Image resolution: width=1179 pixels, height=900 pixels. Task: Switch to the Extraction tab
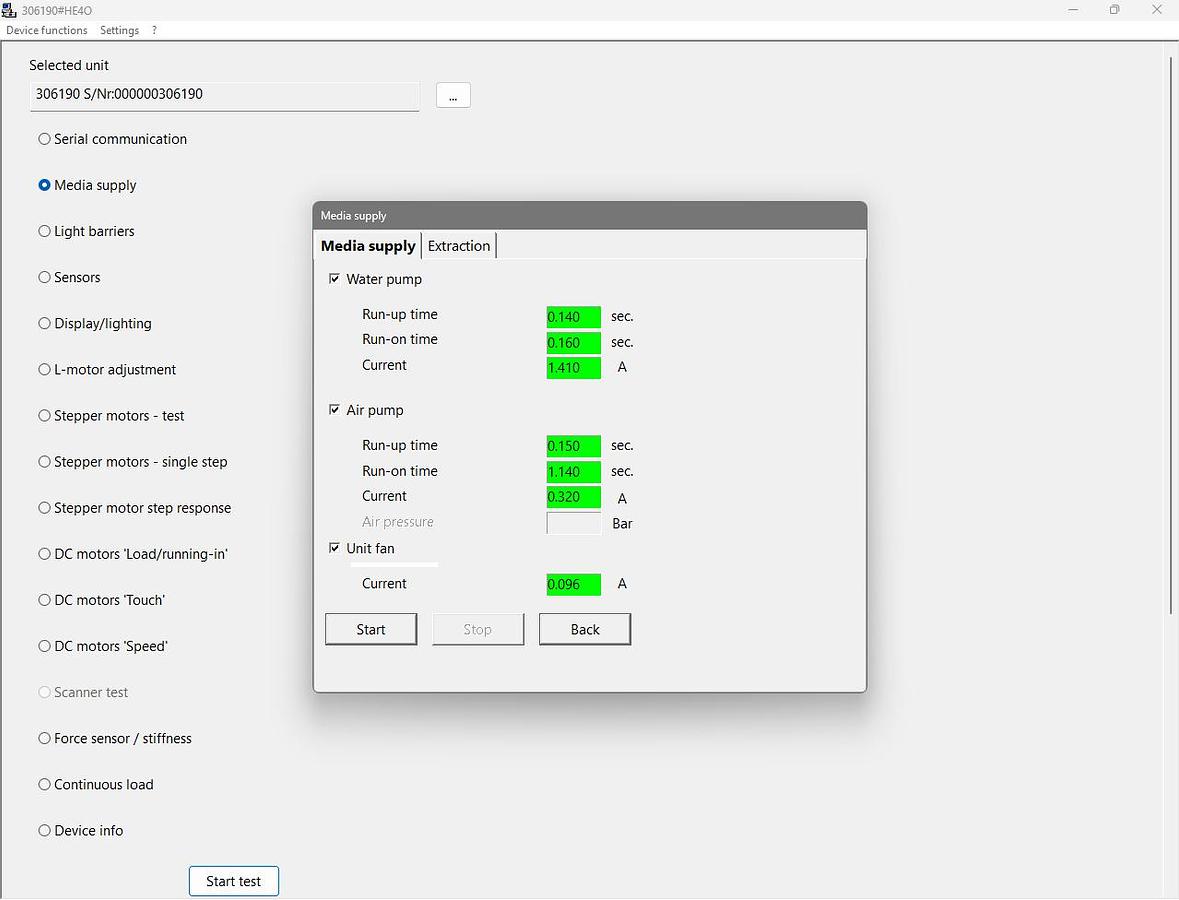tap(459, 246)
